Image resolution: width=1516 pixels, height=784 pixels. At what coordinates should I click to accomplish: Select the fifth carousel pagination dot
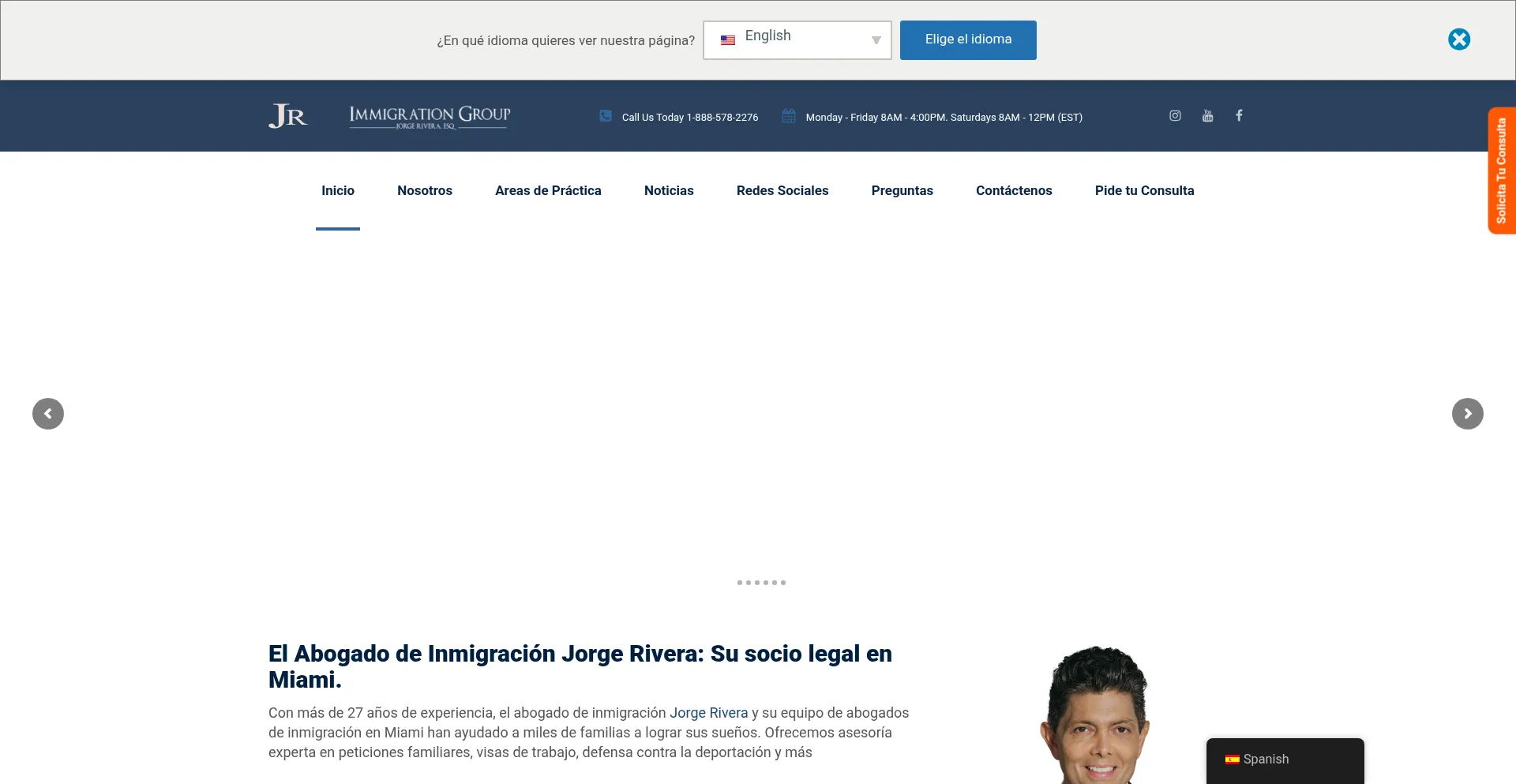[x=775, y=583]
